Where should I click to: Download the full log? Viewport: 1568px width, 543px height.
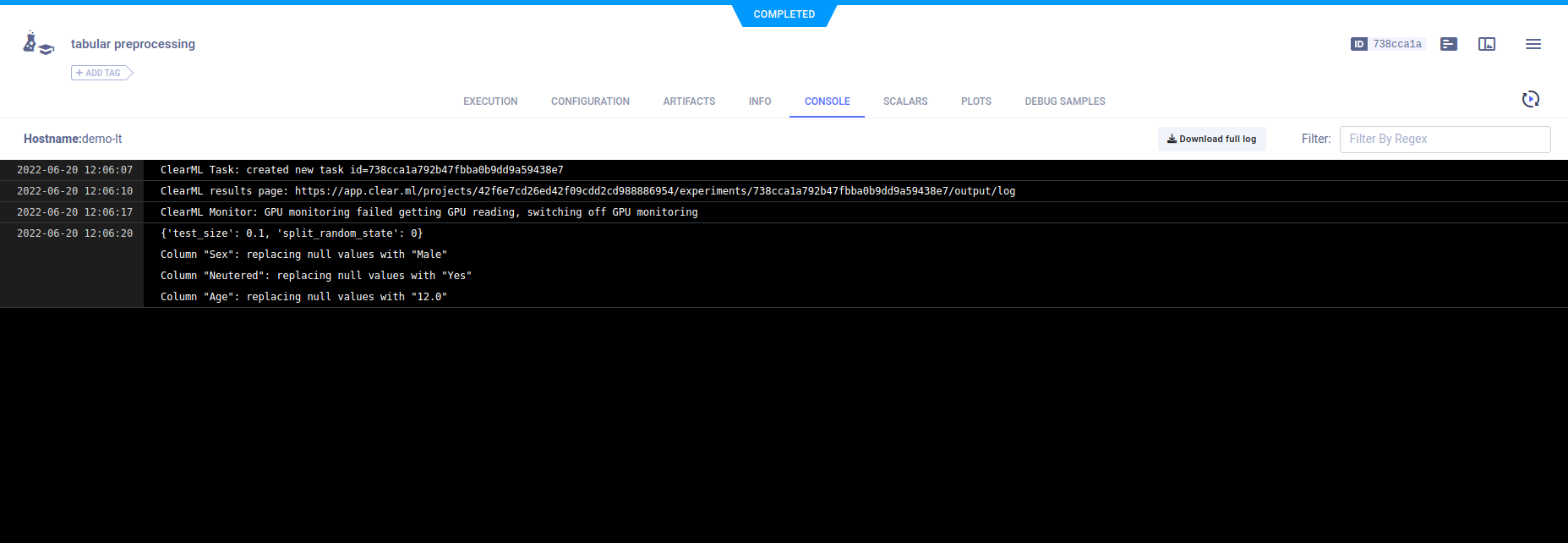click(1211, 139)
